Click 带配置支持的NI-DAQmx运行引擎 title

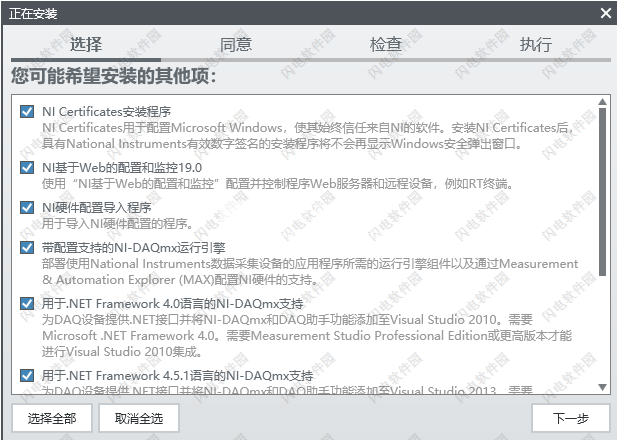tap(134, 248)
